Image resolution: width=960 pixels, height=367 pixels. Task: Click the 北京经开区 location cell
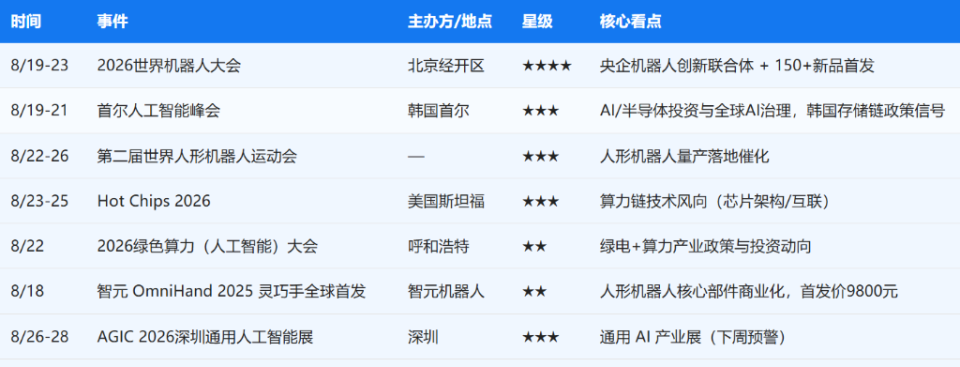click(446, 66)
